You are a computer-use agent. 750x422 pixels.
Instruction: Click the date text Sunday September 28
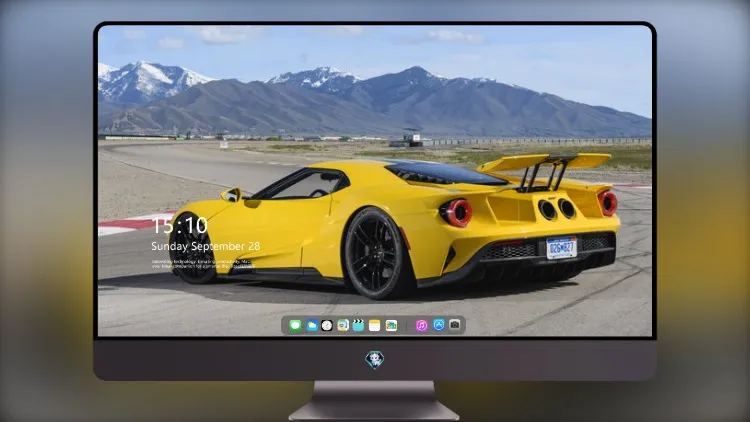206,246
